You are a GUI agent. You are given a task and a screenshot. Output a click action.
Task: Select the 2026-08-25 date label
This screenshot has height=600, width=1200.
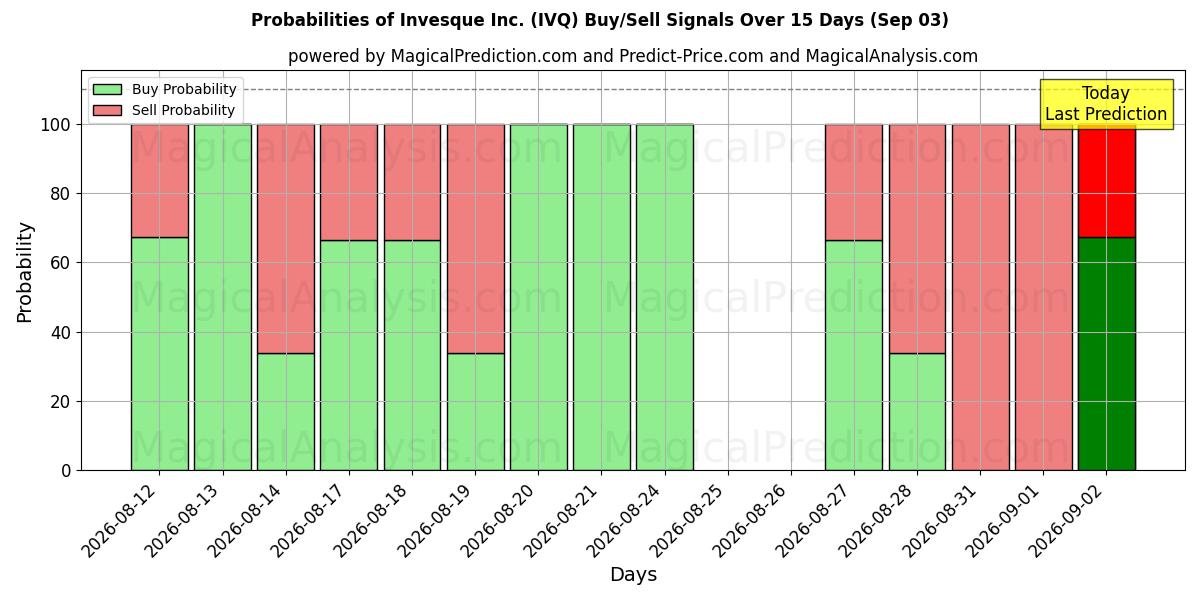pyautogui.click(x=689, y=519)
